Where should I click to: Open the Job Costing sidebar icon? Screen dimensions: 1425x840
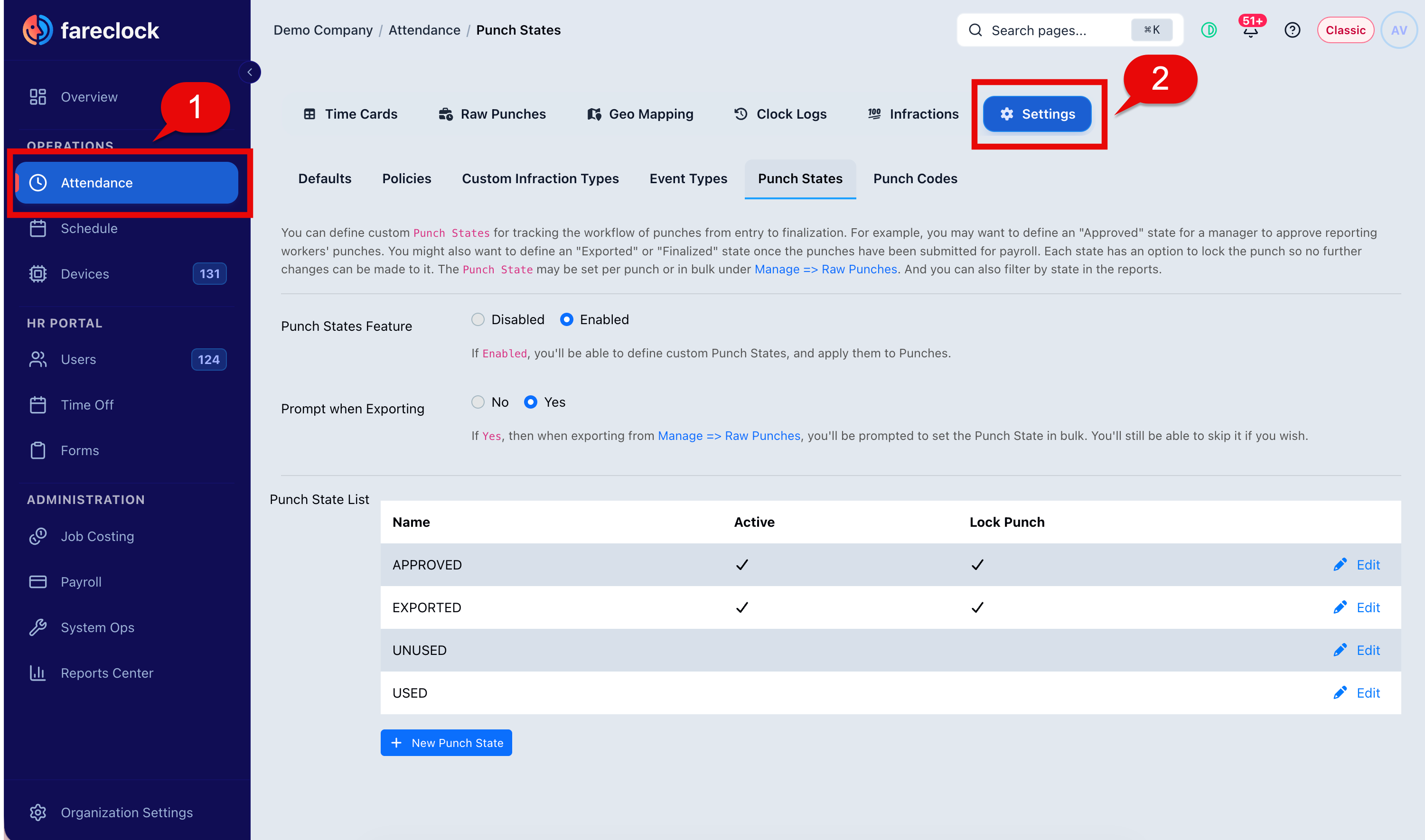tap(38, 536)
